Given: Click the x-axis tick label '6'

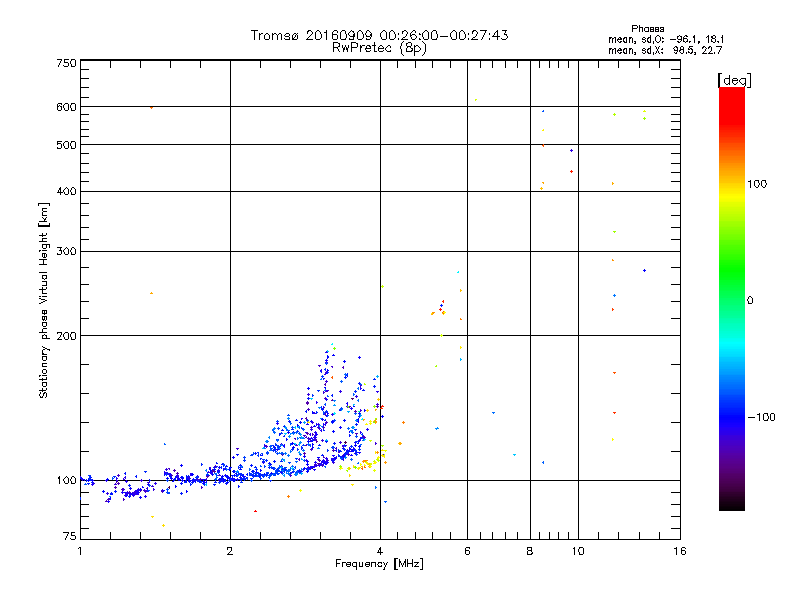Looking at the screenshot, I should tap(467, 551).
